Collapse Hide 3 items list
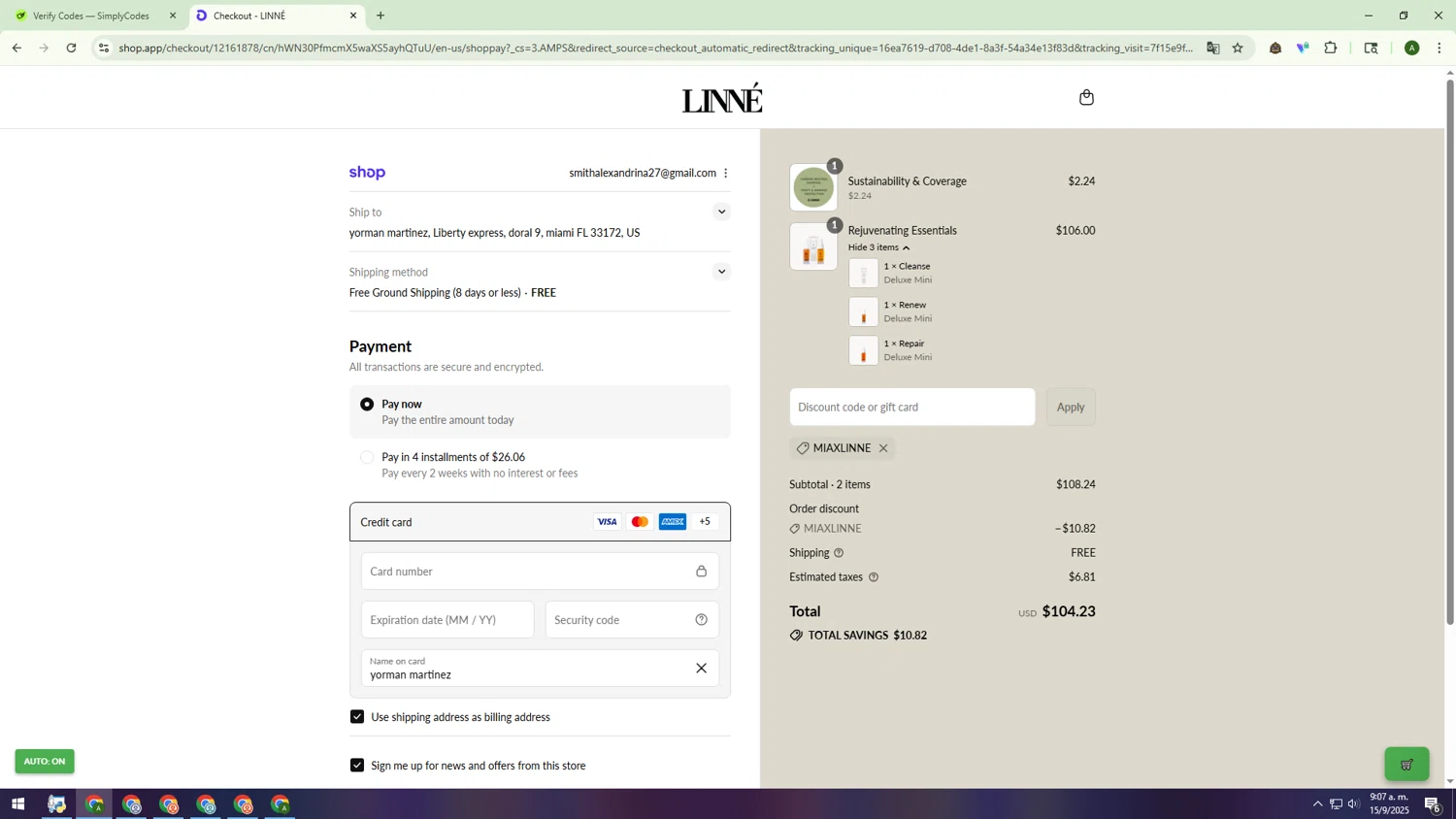The height and width of the screenshot is (819, 1456). pos(879,247)
